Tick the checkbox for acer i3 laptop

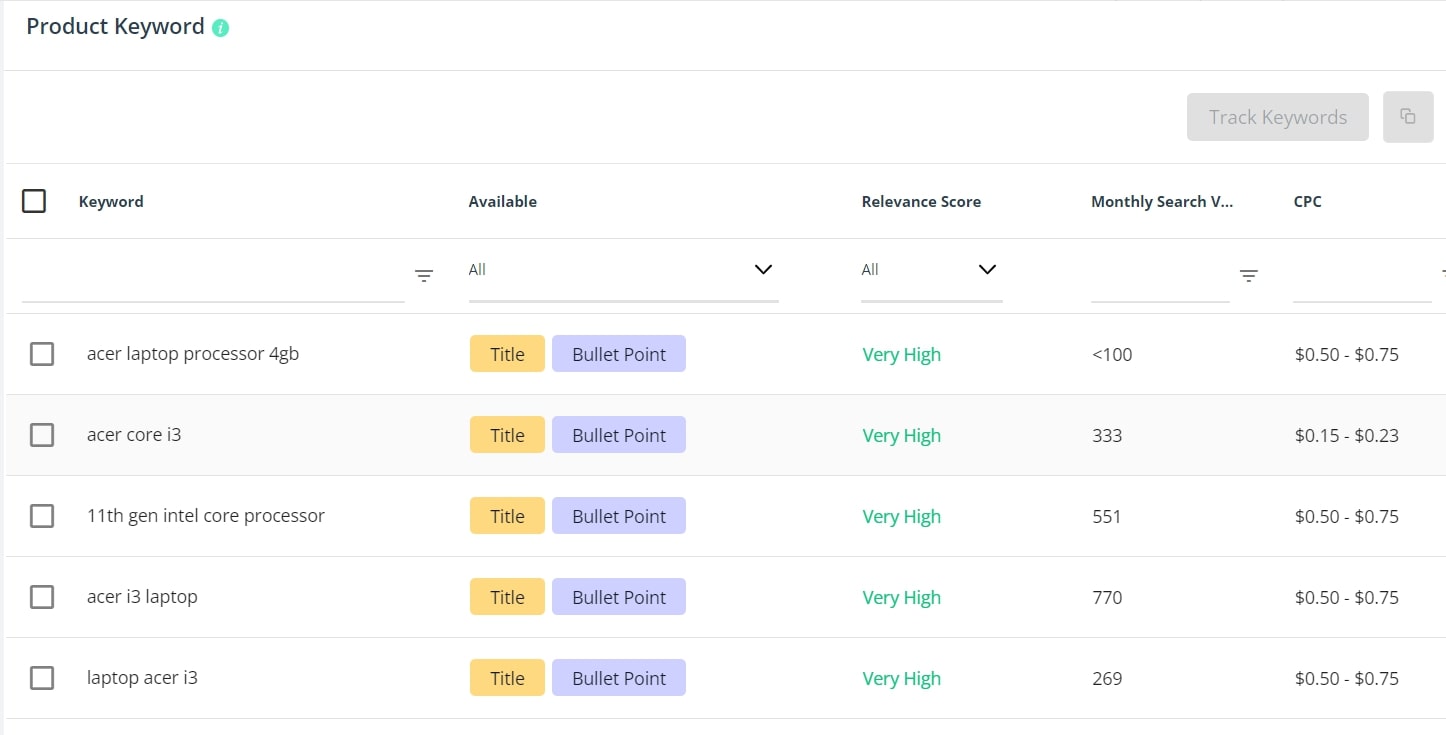point(42,597)
